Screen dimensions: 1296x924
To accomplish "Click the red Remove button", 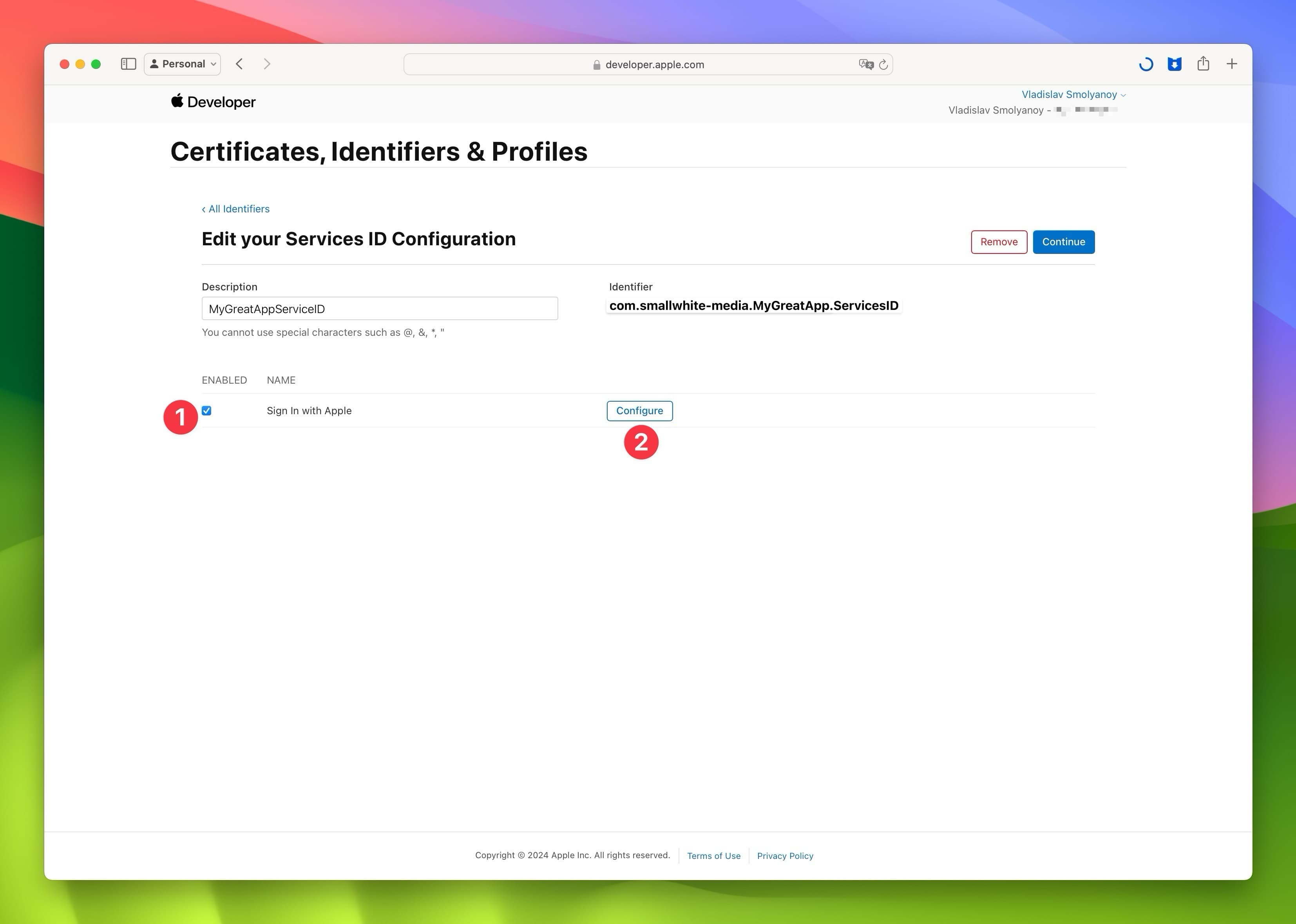I will [999, 242].
